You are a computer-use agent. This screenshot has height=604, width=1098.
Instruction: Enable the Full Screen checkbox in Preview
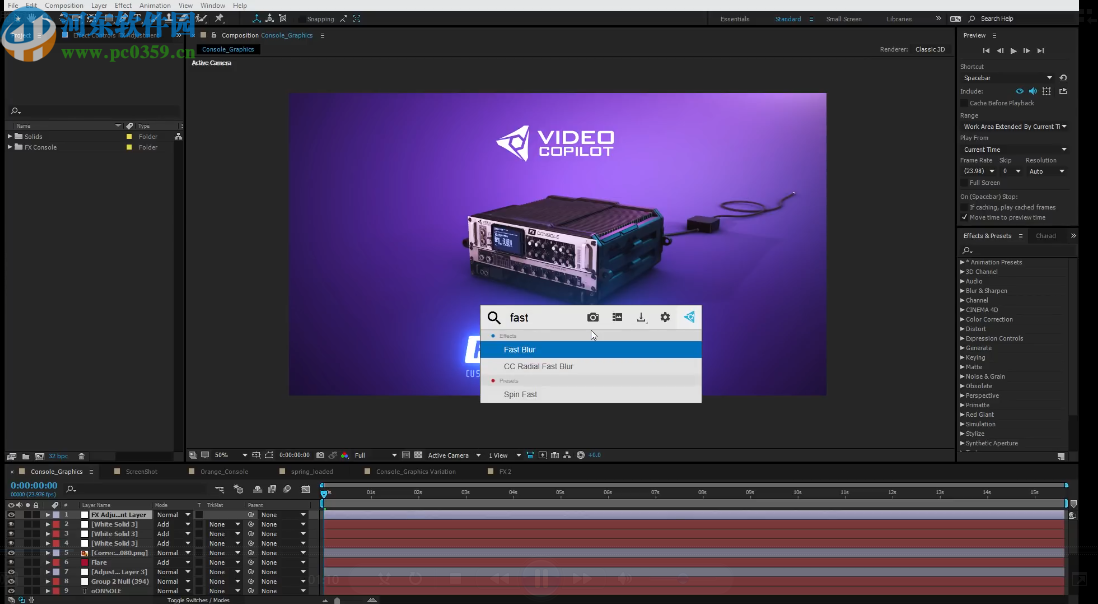[964, 183]
